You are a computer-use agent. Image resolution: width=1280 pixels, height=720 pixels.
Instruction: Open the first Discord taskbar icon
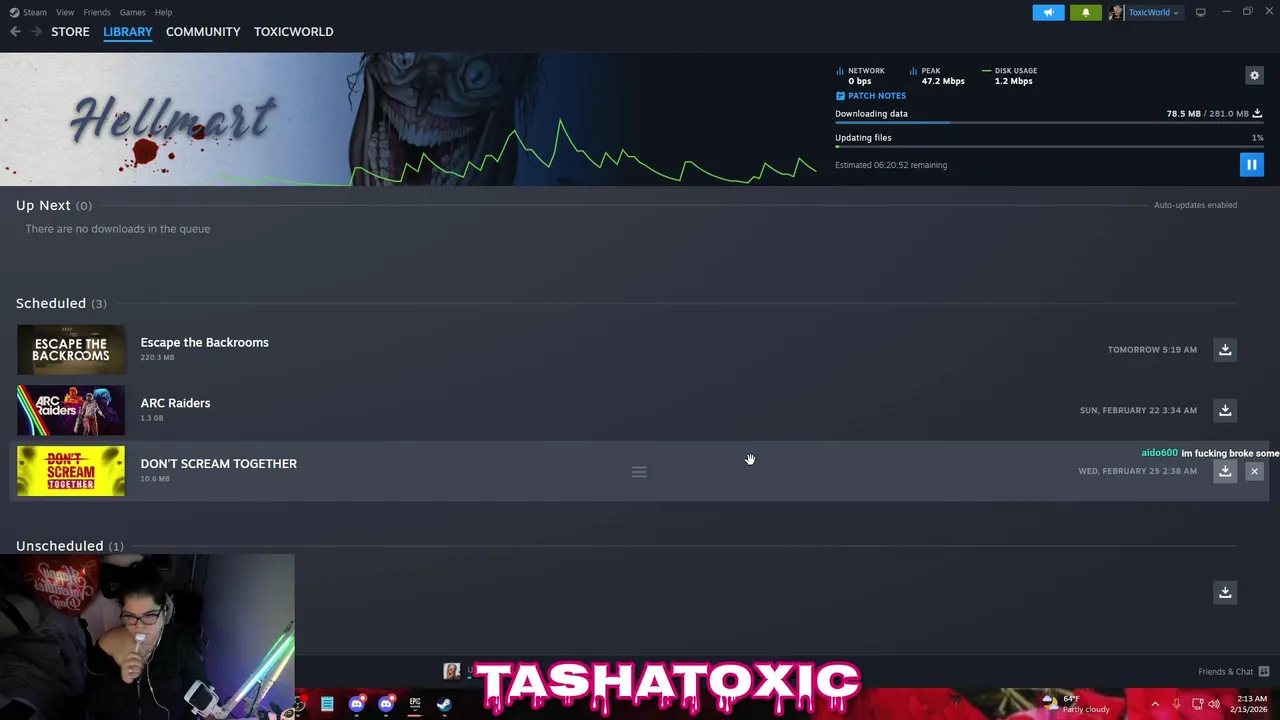coord(356,704)
